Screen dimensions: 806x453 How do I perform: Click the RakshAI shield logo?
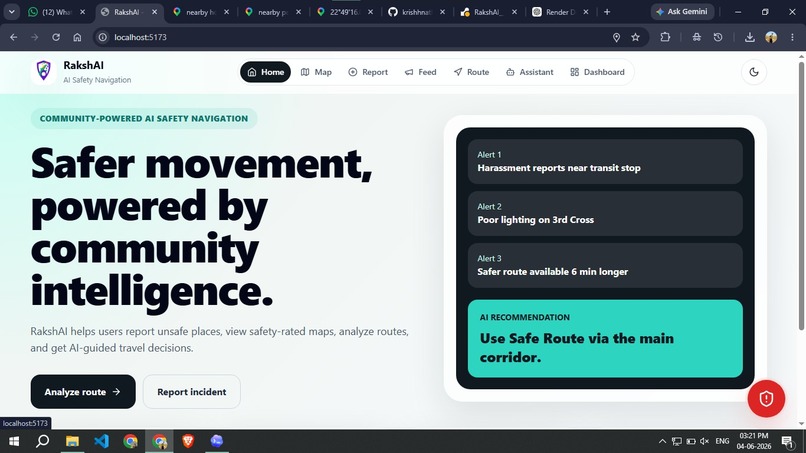[44, 70]
